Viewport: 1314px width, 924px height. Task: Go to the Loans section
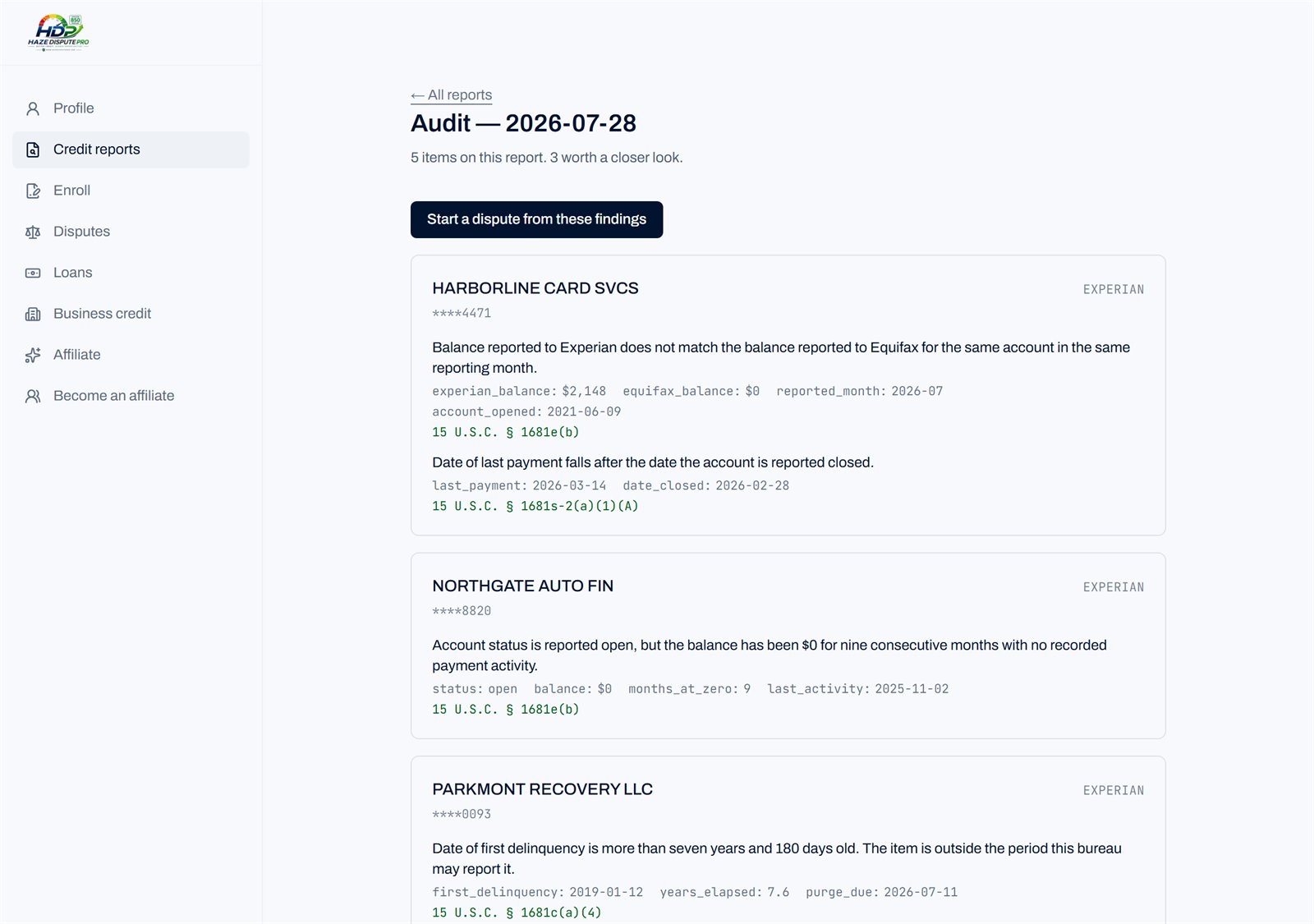131,273
